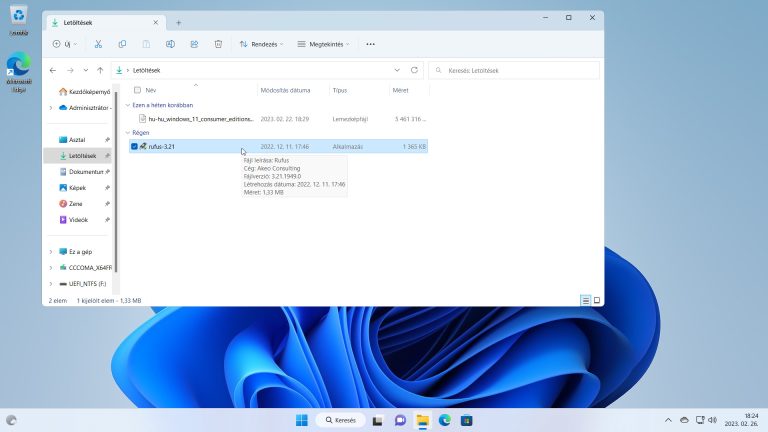Expand the Ez a gép tree node

point(51,252)
